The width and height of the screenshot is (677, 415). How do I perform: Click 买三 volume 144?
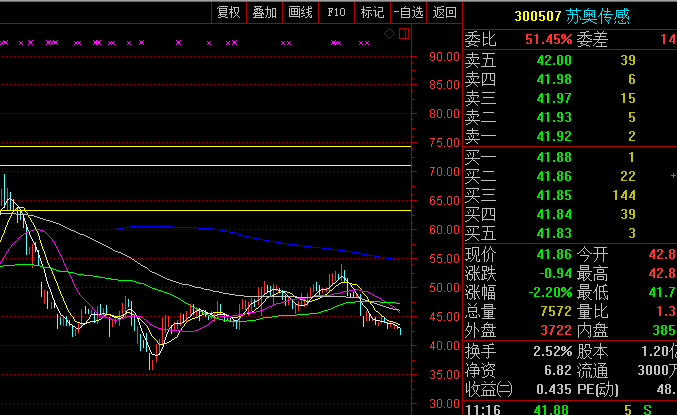(624, 195)
